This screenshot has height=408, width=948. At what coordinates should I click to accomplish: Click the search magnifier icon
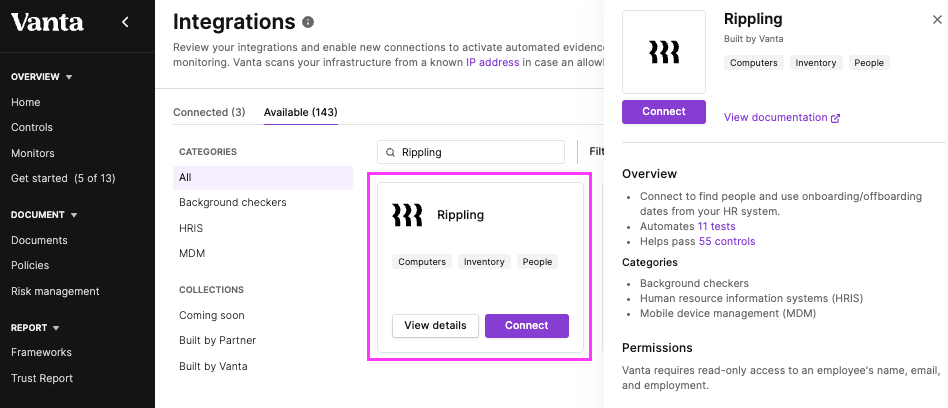[391, 152]
